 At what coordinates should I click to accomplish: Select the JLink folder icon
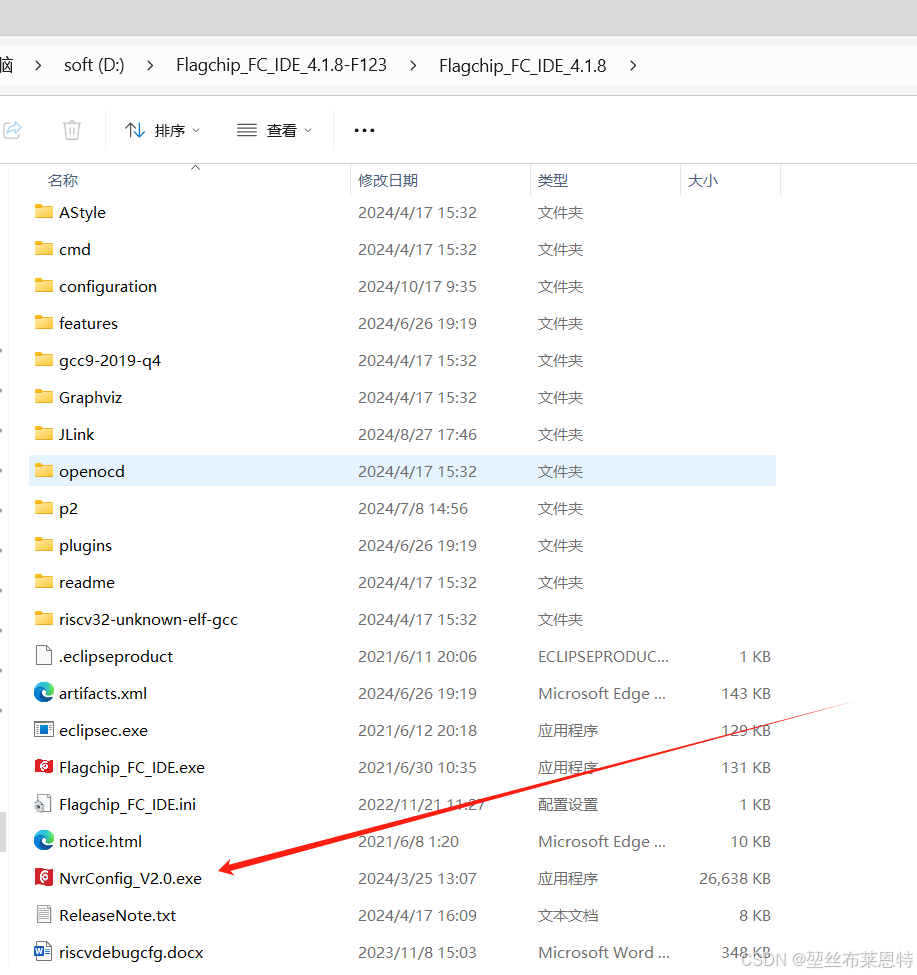[44, 434]
